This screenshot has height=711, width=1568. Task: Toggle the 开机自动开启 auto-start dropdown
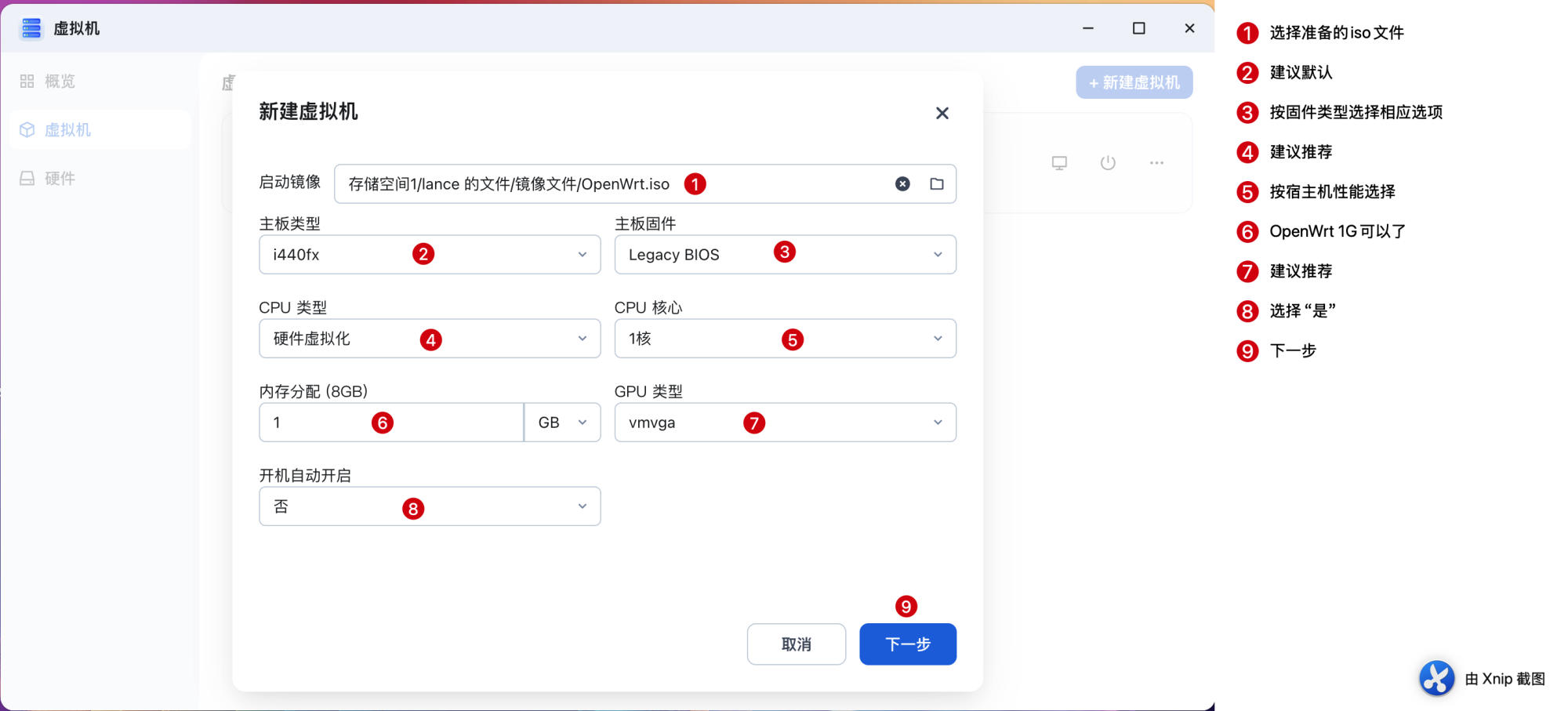429,506
